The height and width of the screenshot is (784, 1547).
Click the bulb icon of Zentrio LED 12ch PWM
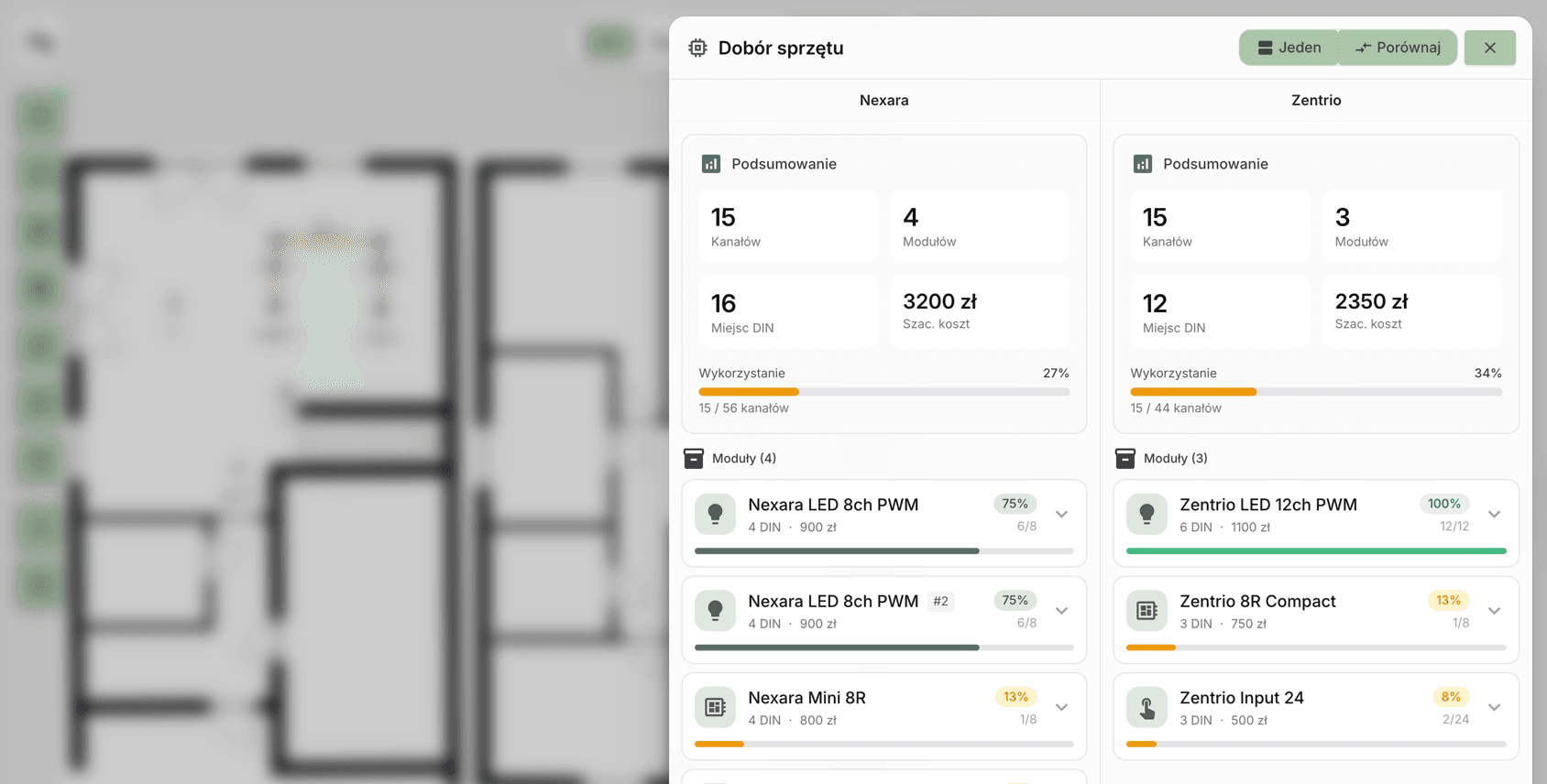coord(1147,515)
